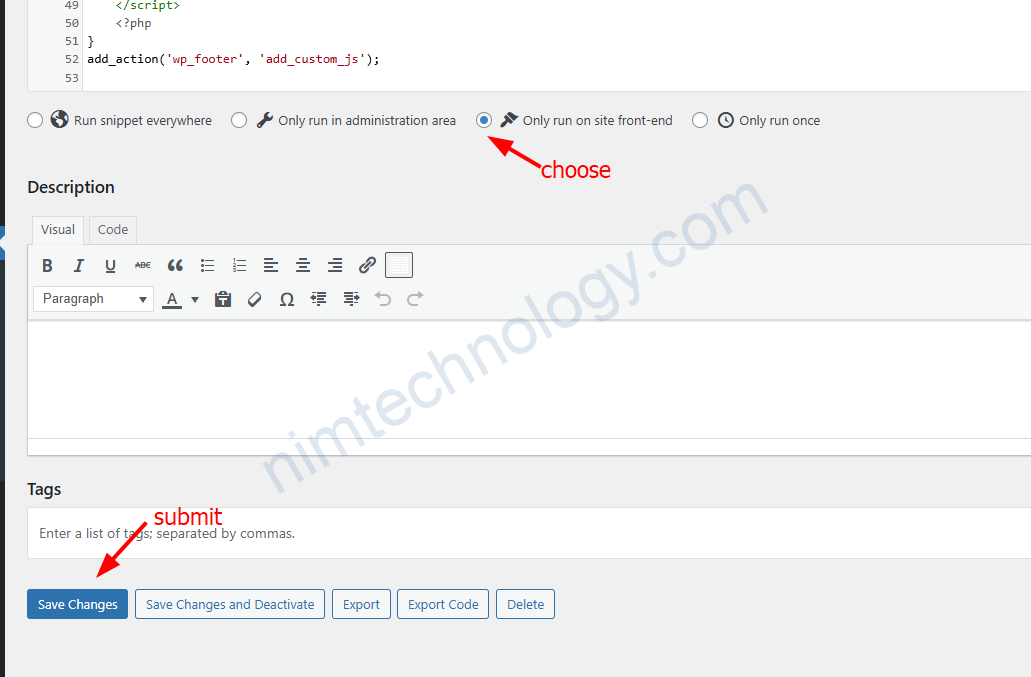Toggle bold formatting in description editor
This screenshot has width=1031, height=677.
click(47, 265)
